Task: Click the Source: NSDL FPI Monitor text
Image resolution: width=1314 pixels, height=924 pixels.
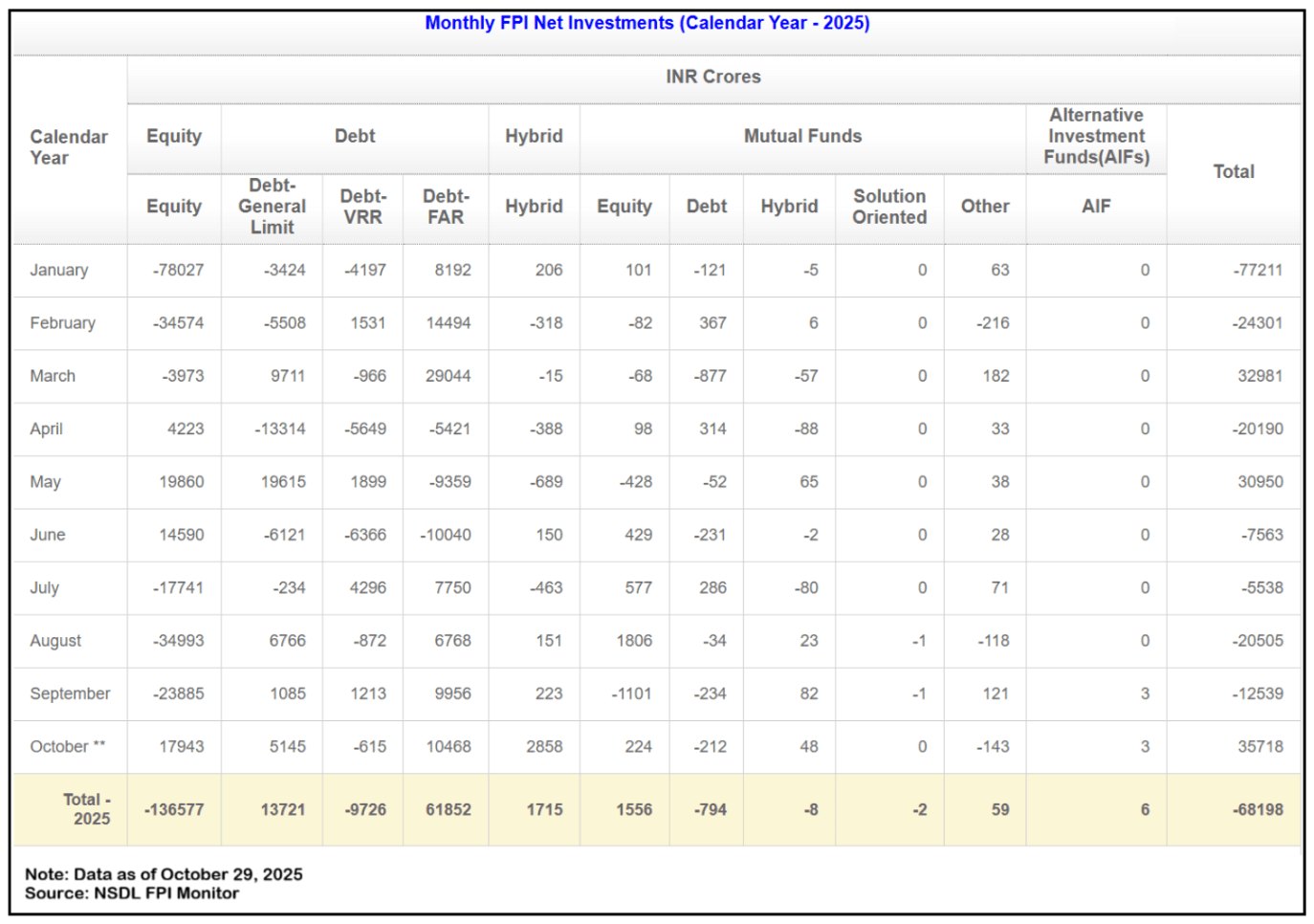Action: 132,893
